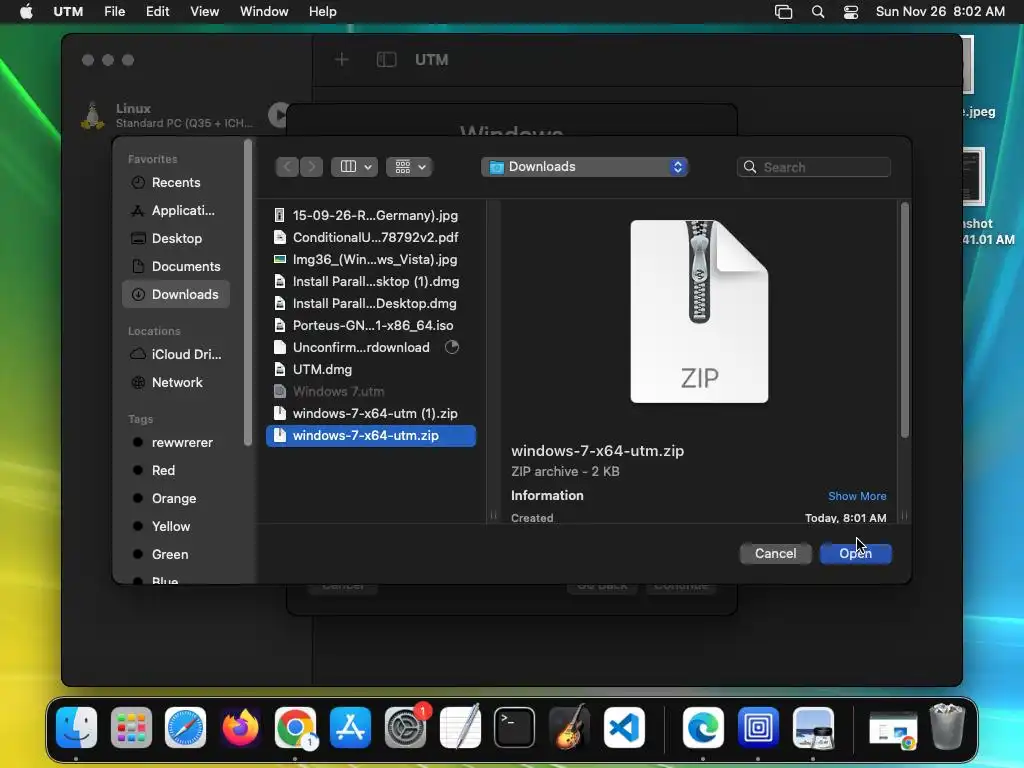Screen dimensions: 1024x768
Task: Choose the Yellow tag
Action: pyautogui.click(x=176, y=527)
